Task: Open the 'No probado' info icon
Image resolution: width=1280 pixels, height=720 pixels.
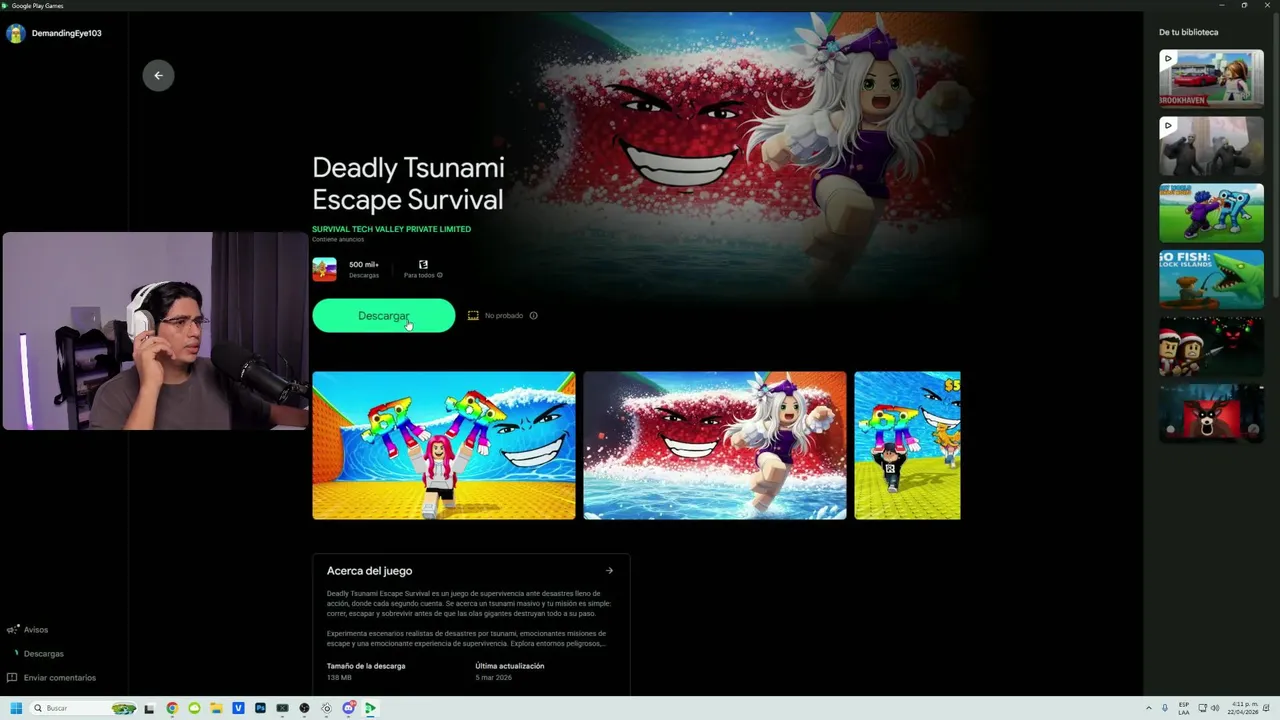Action: click(533, 315)
